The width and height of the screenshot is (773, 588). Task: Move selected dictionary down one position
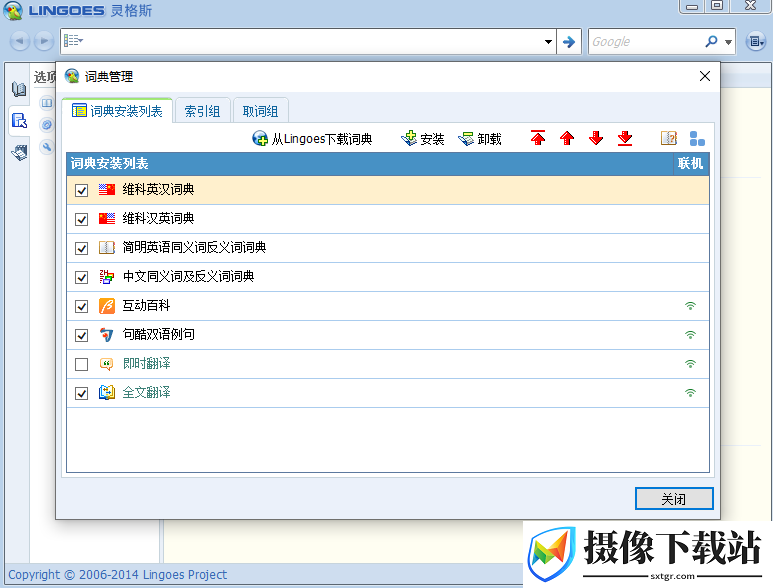tap(596, 138)
